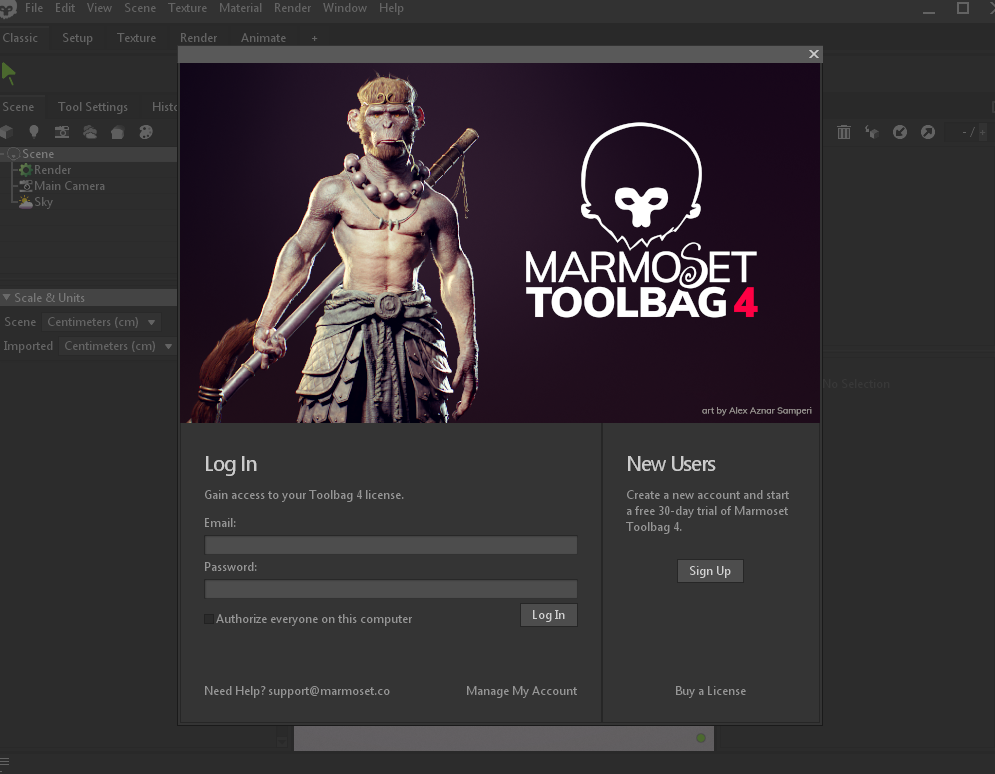Open the View menu
This screenshot has height=774, width=995.
[x=99, y=8]
